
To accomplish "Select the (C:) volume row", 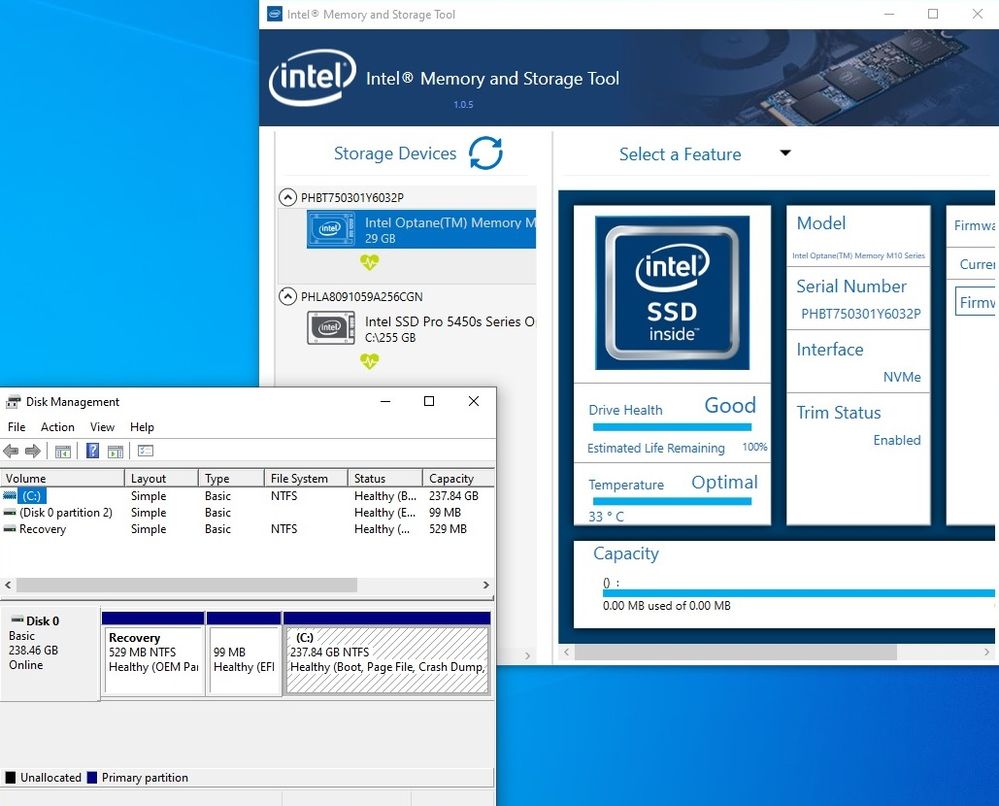I will (x=247, y=496).
